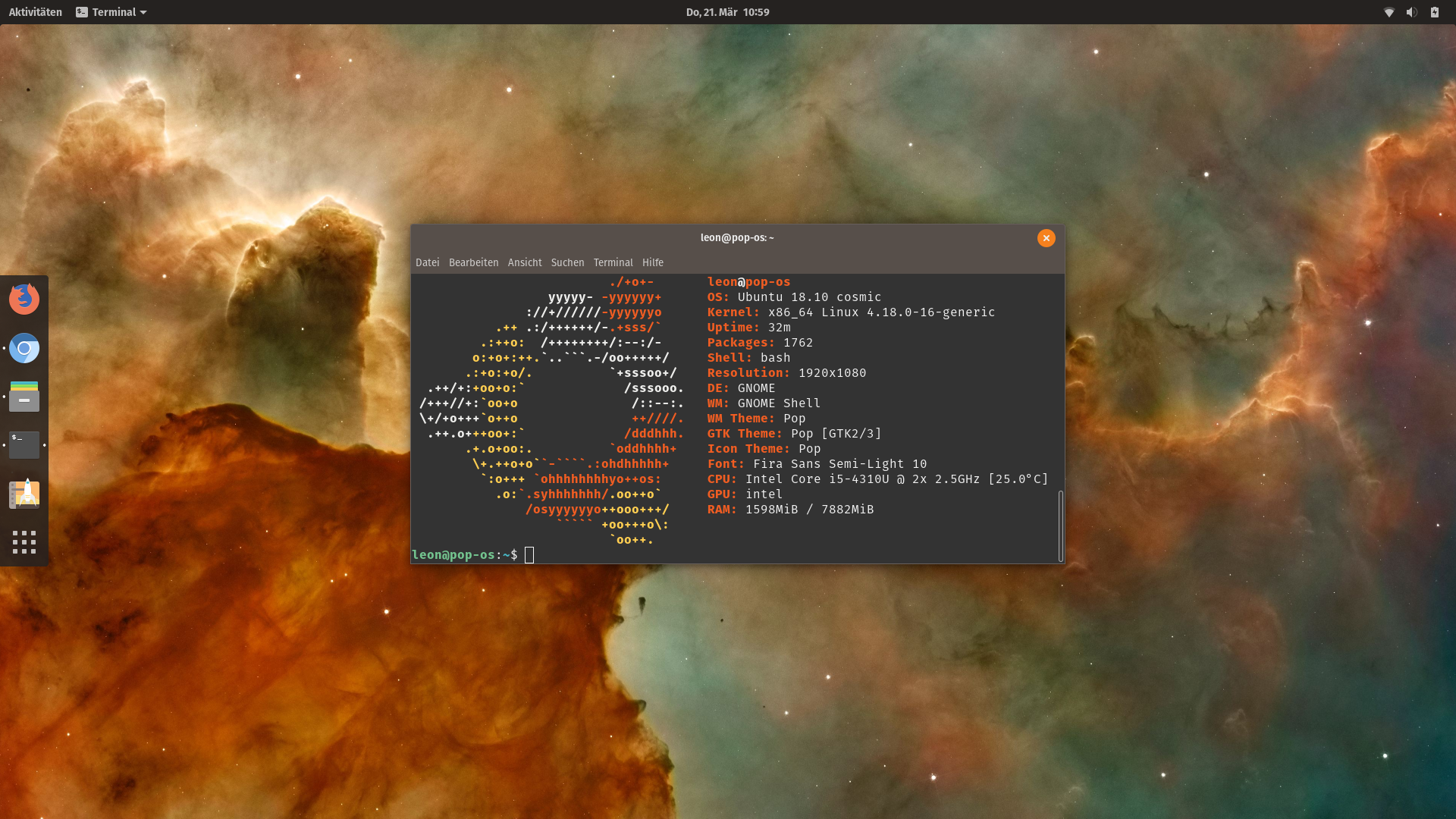Click the terminal vertical scrollbar
Image resolution: width=1456 pixels, height=819 pixels.
click(x=1060, y=525)
